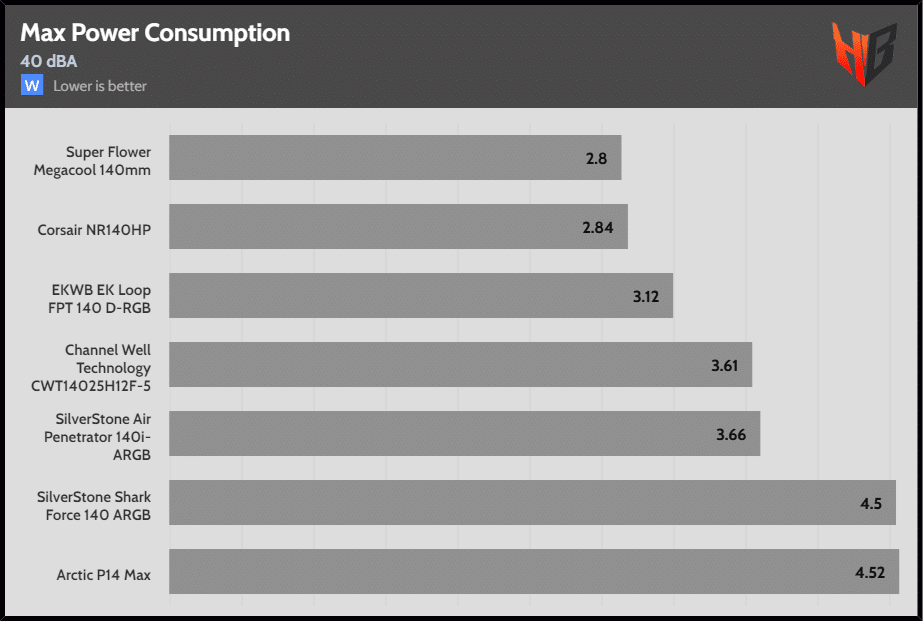Click the Corsair NR140HP label
This screenshot has height=621, width=923.
click(94, 229)
